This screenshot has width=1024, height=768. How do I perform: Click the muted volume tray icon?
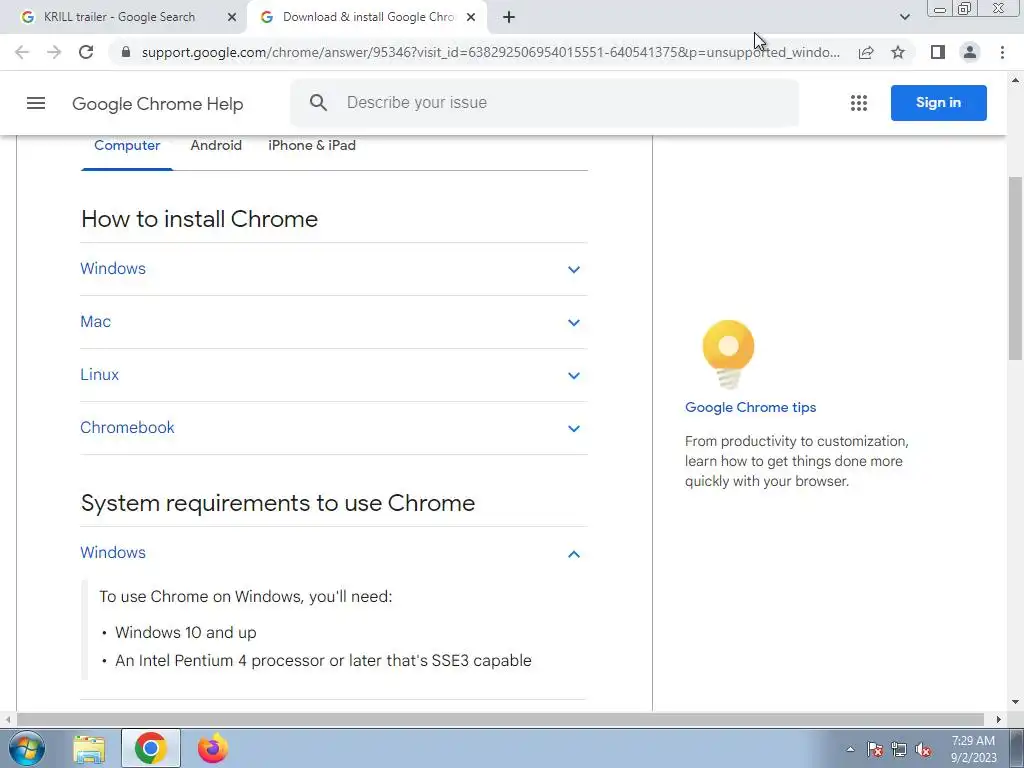(923, 750)
